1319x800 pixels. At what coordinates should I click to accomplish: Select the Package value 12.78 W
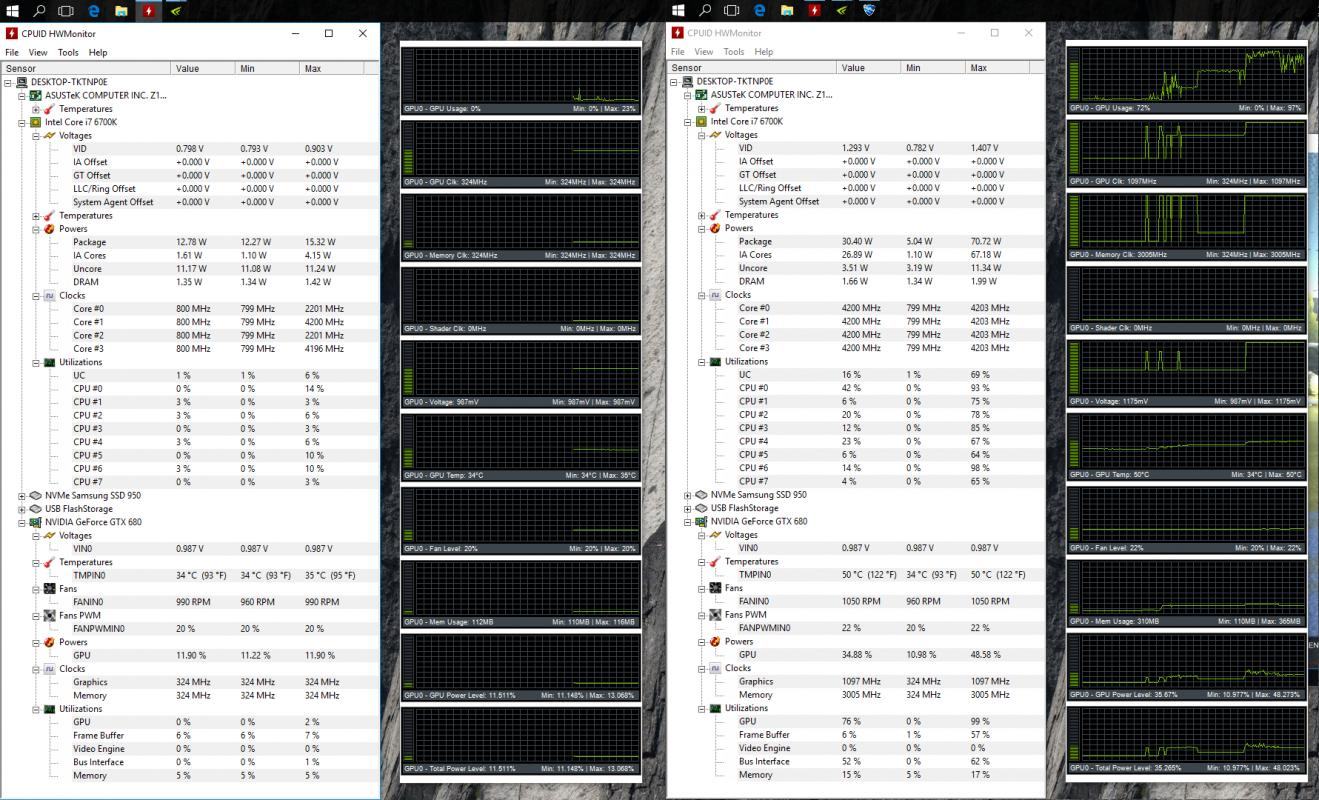pyautogui.click(x=191, y=242)
